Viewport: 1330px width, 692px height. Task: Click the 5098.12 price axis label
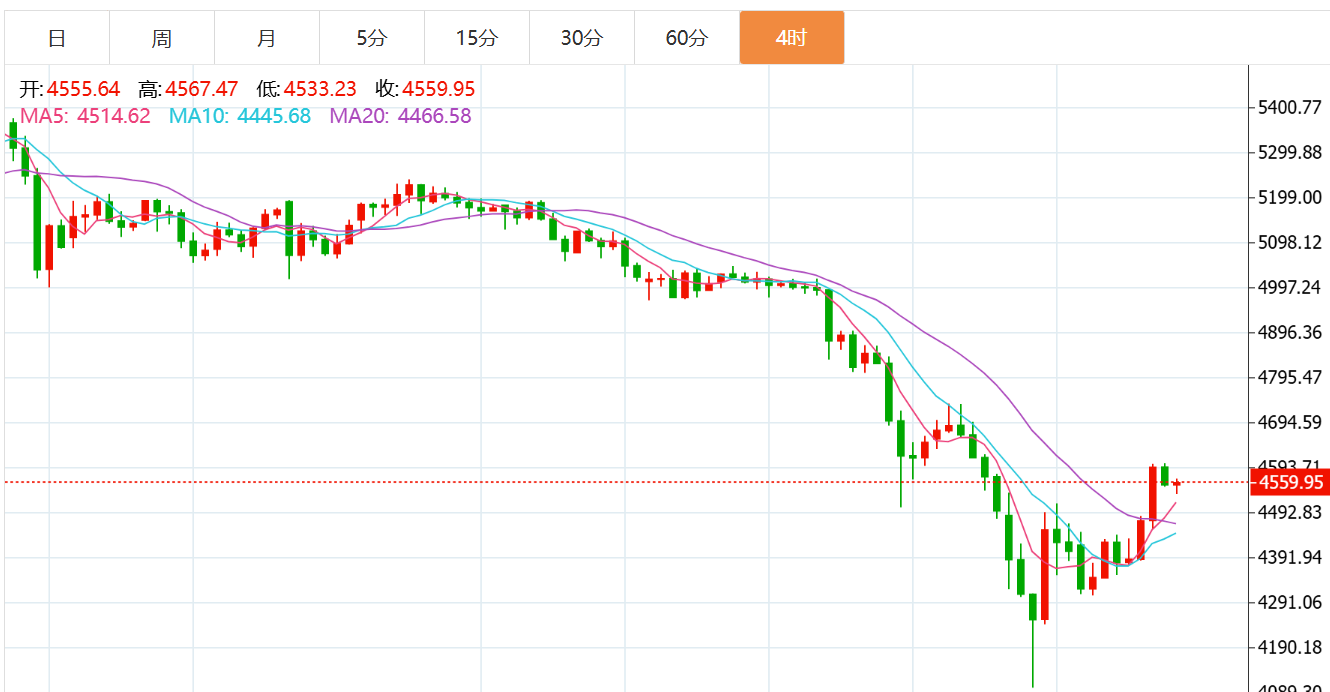[1291, 242]
